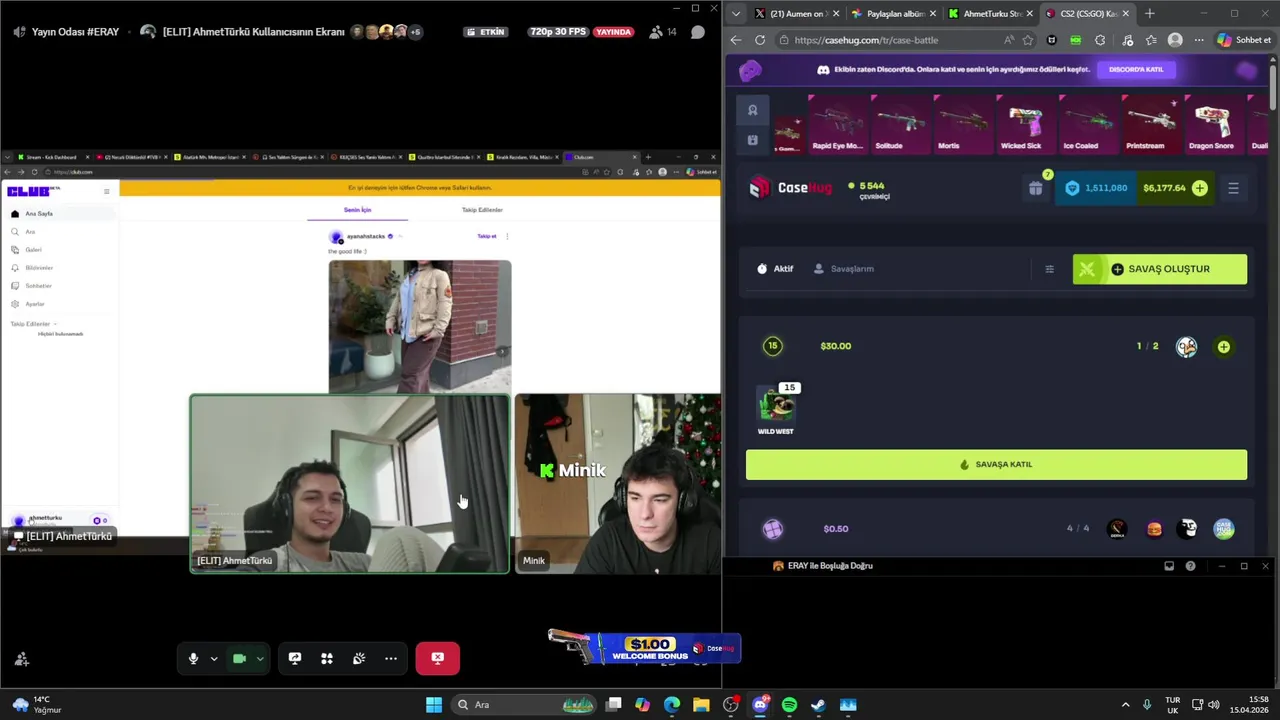Click the taskbar search box Ara
This screenshot has width=1280, height=720.
point(526,705)
